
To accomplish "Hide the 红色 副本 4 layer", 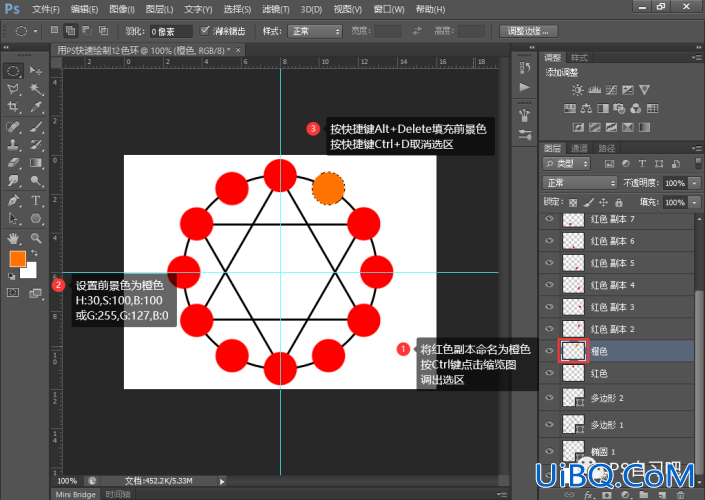I will pyautogui.click(x=549, y=285).
